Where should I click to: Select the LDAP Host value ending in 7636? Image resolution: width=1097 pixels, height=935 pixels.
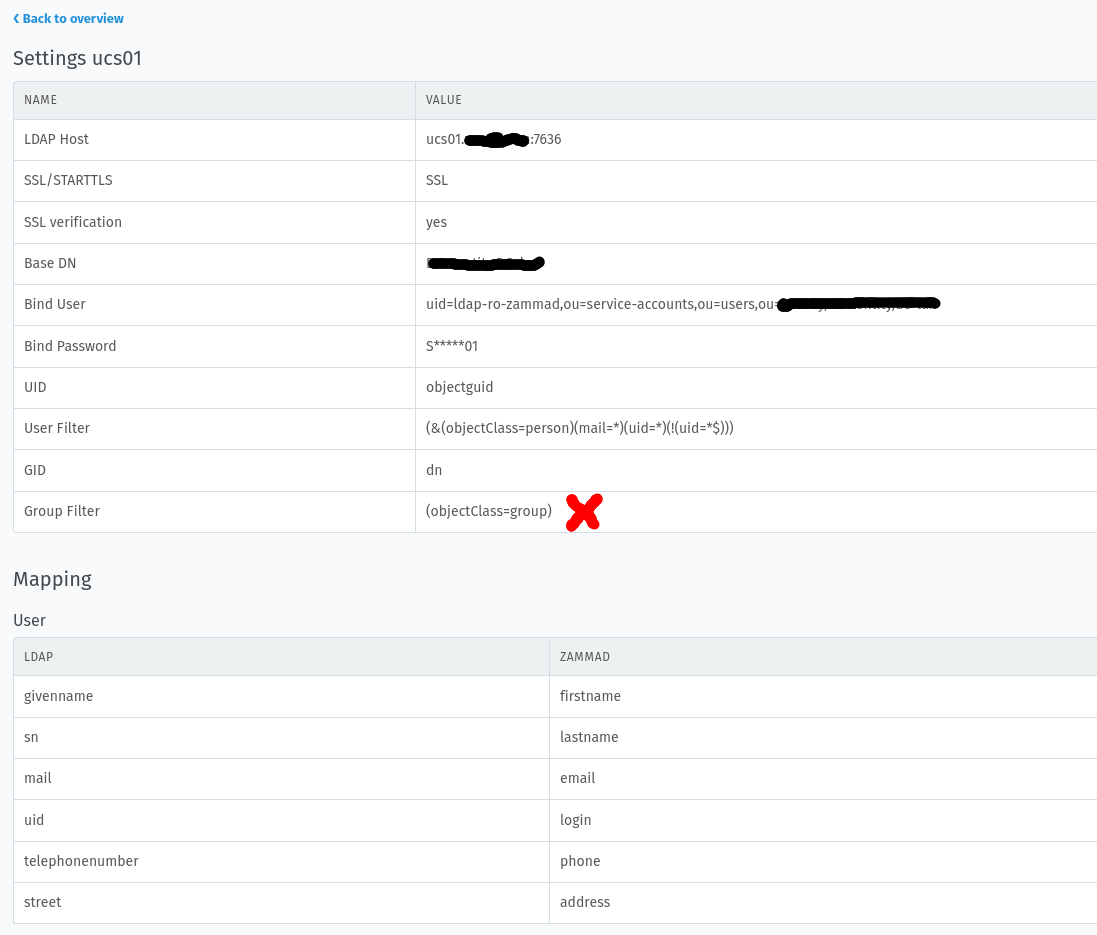click(x=493, y=140)
